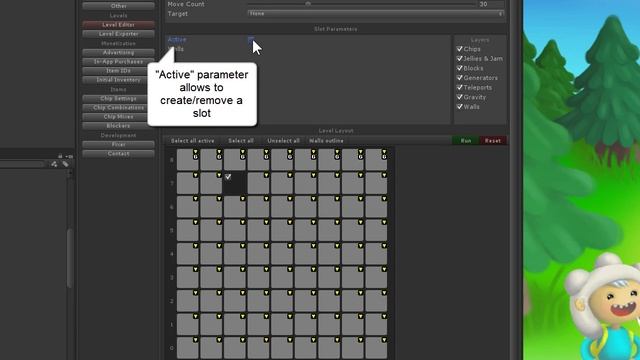Open the Initial Inventory section
The width and height of the screenshot is (640, 360).
point(118,80)
